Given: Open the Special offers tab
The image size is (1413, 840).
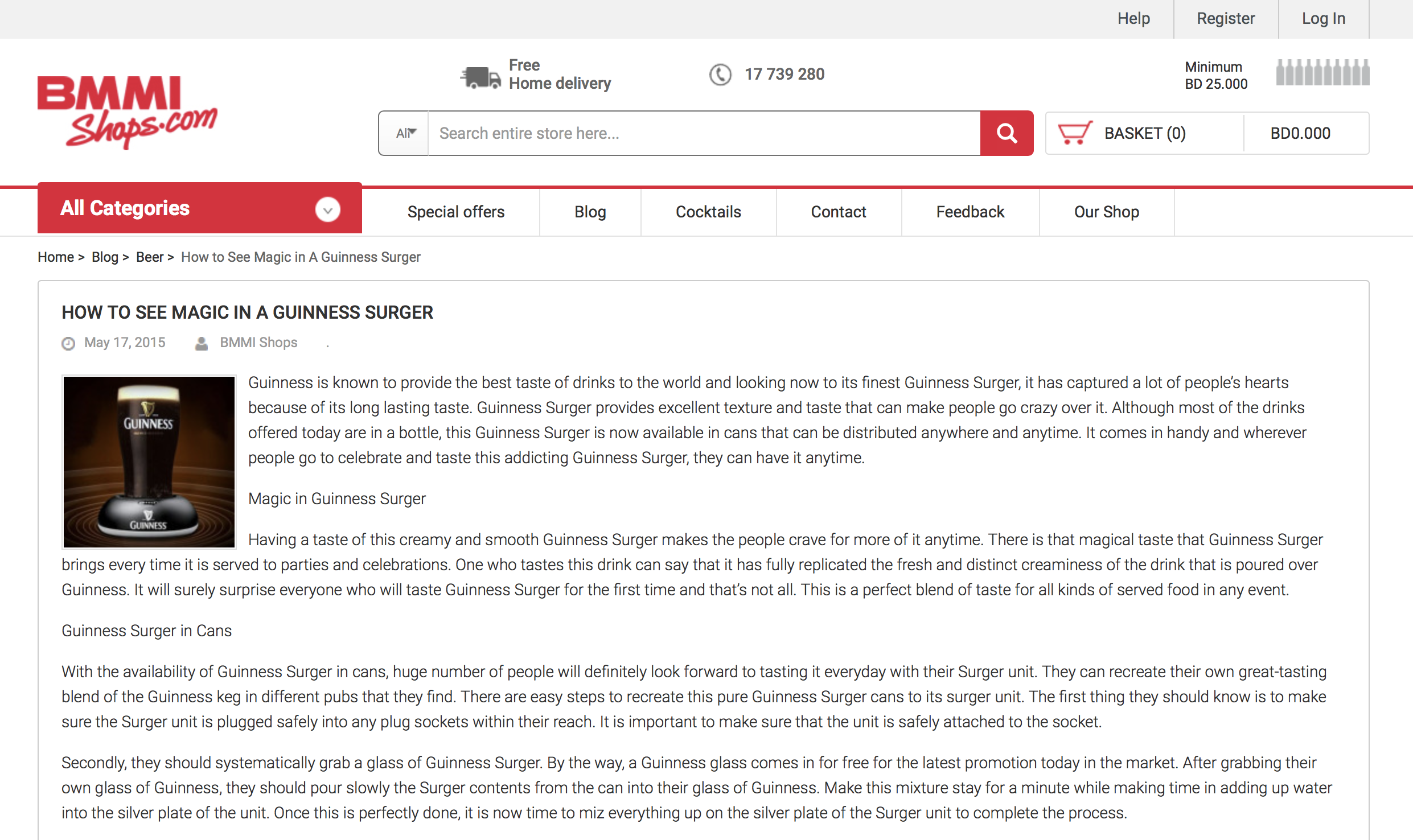Looking at the screenshot, I should coord(456,212).
